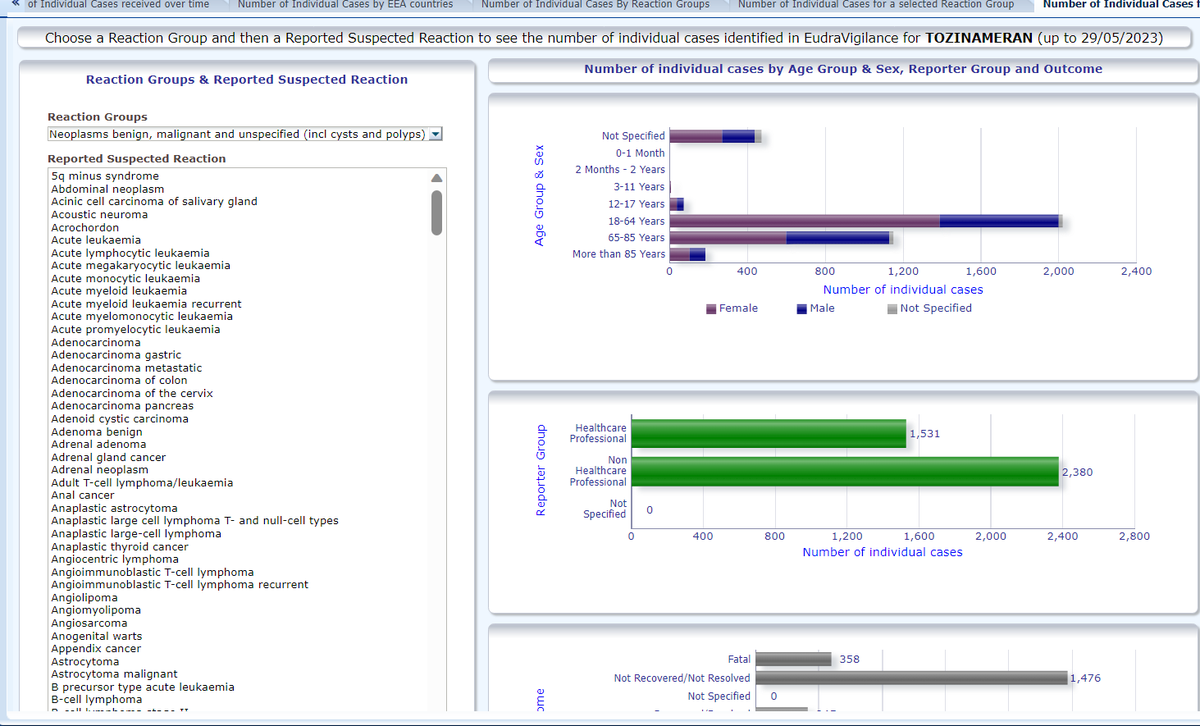Click the Healthcare Professional green bar
1200x726 pixels.
pos(769,433)
